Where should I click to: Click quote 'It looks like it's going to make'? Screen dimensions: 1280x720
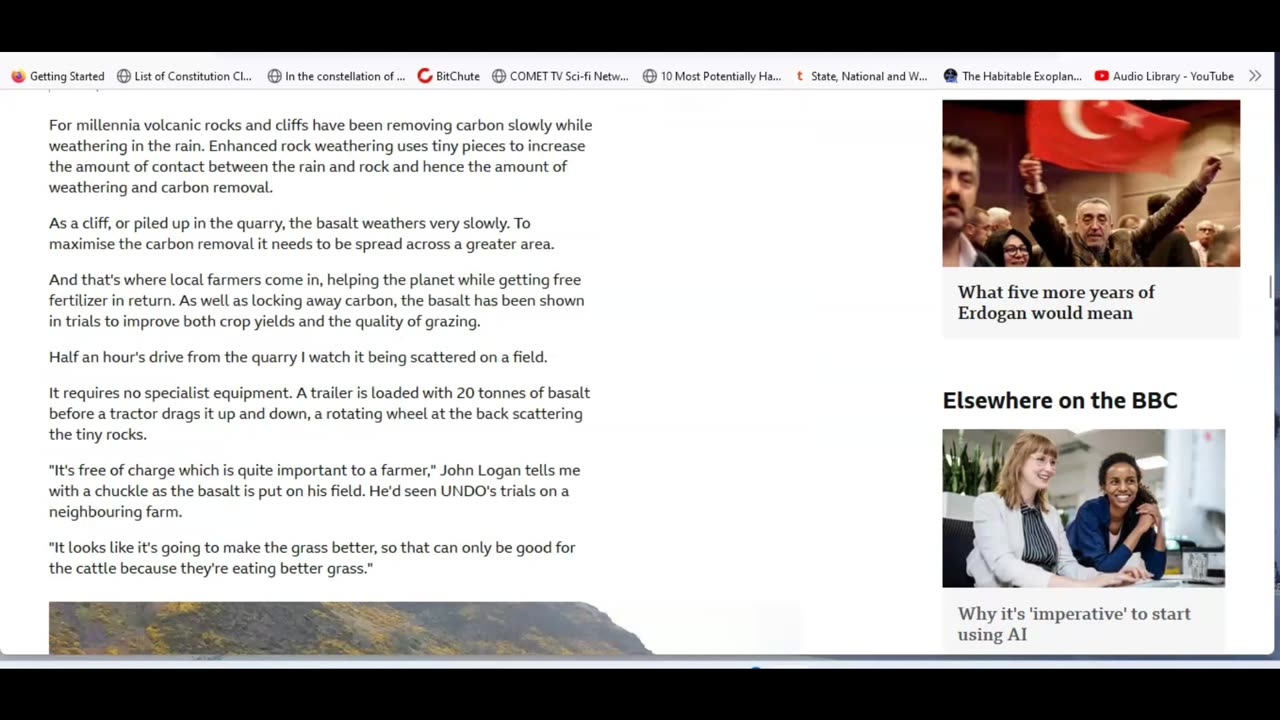(312, 558)
